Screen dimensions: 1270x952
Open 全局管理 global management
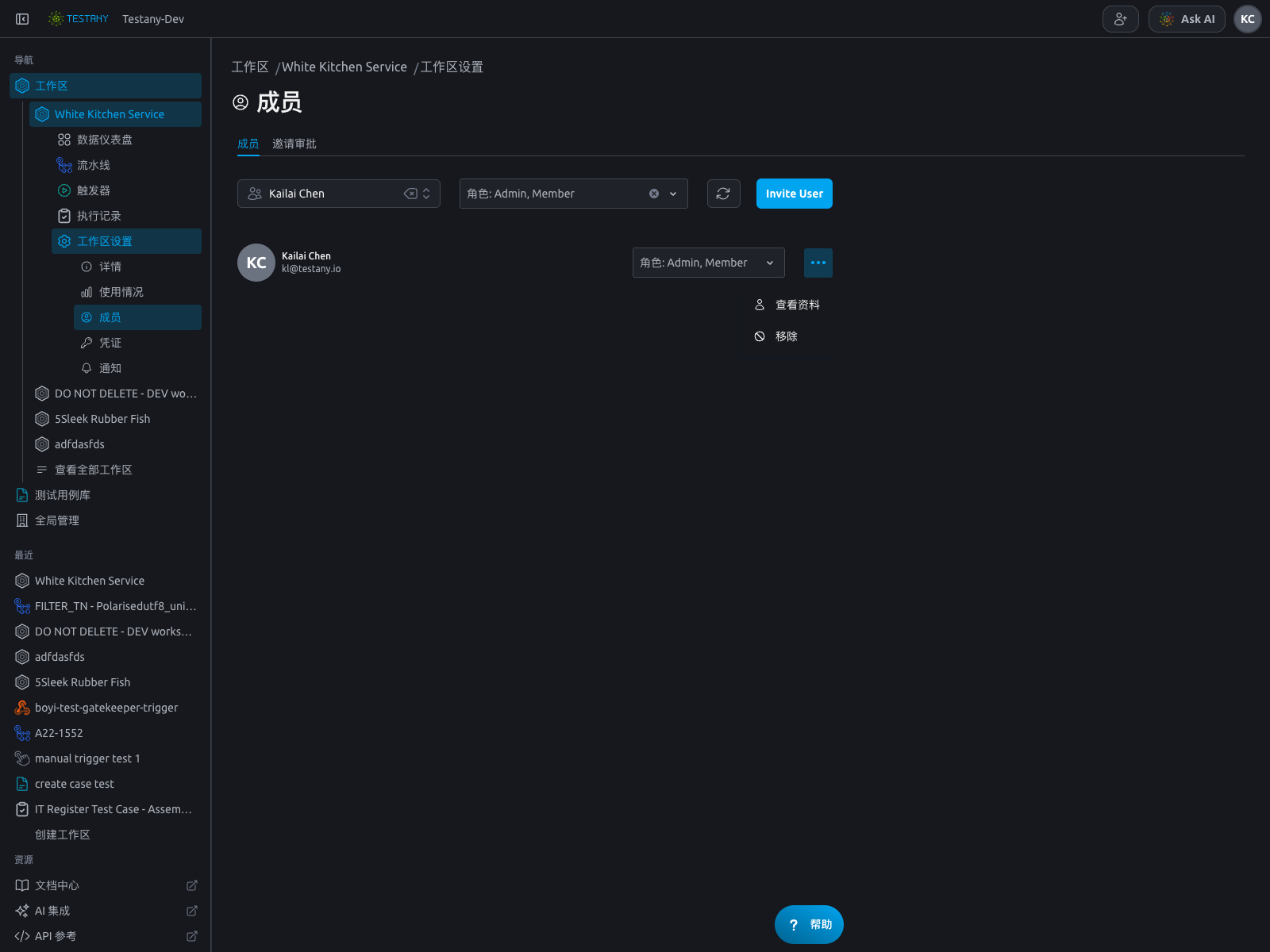tap(106, 520)
